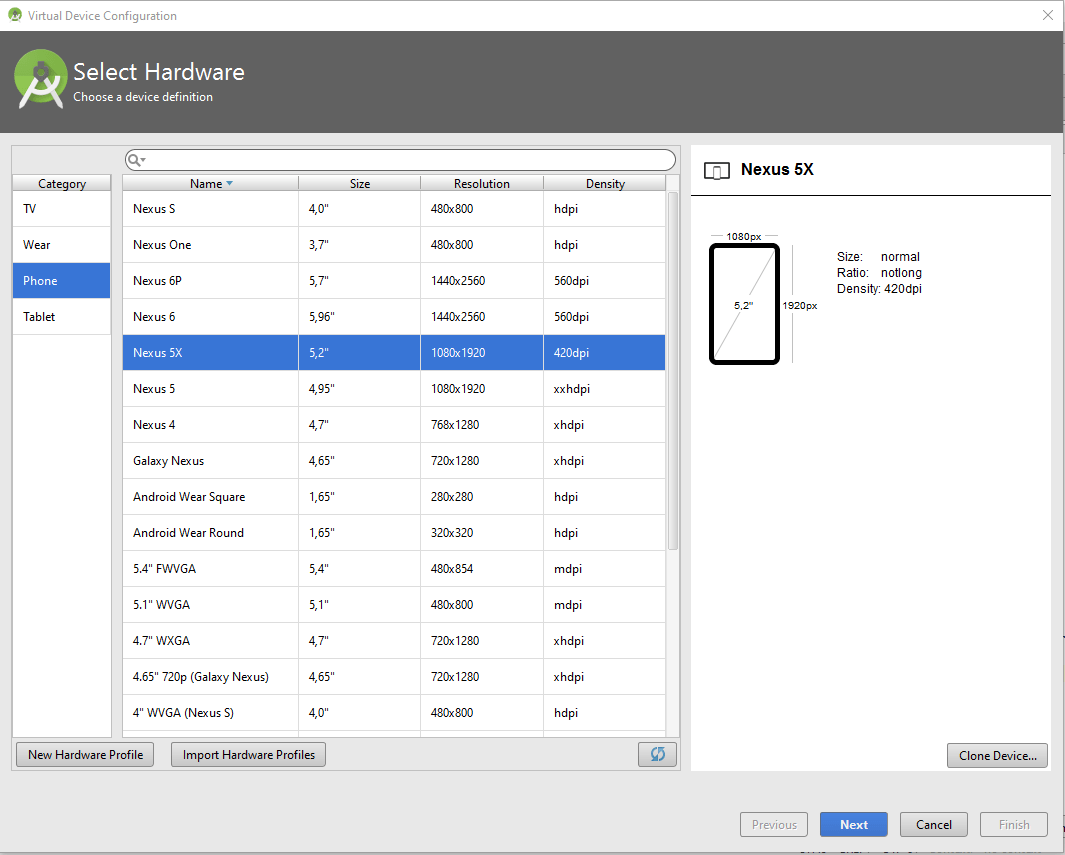
Task: Click the search magnifier icon
Action: 136,160
